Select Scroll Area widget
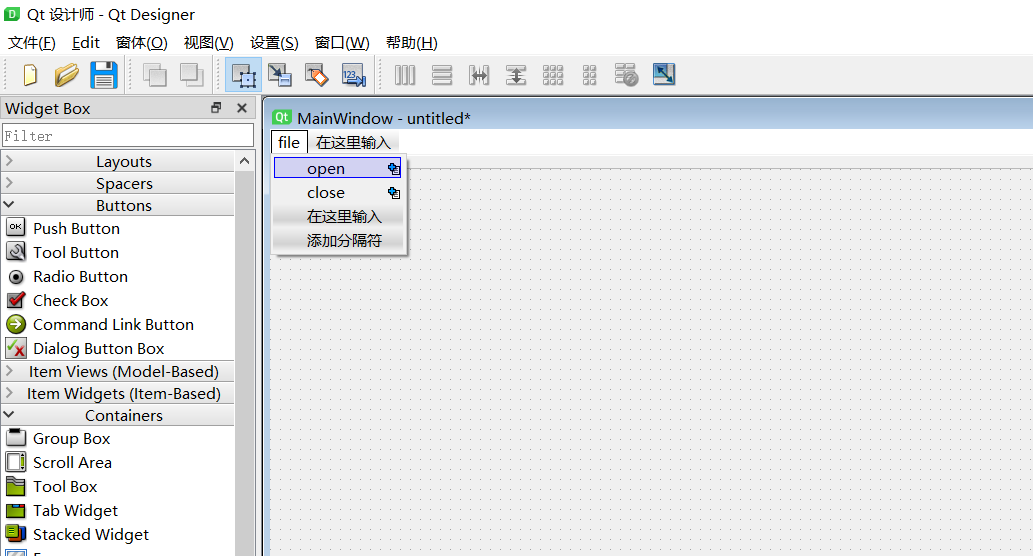 tap(72, 462)
